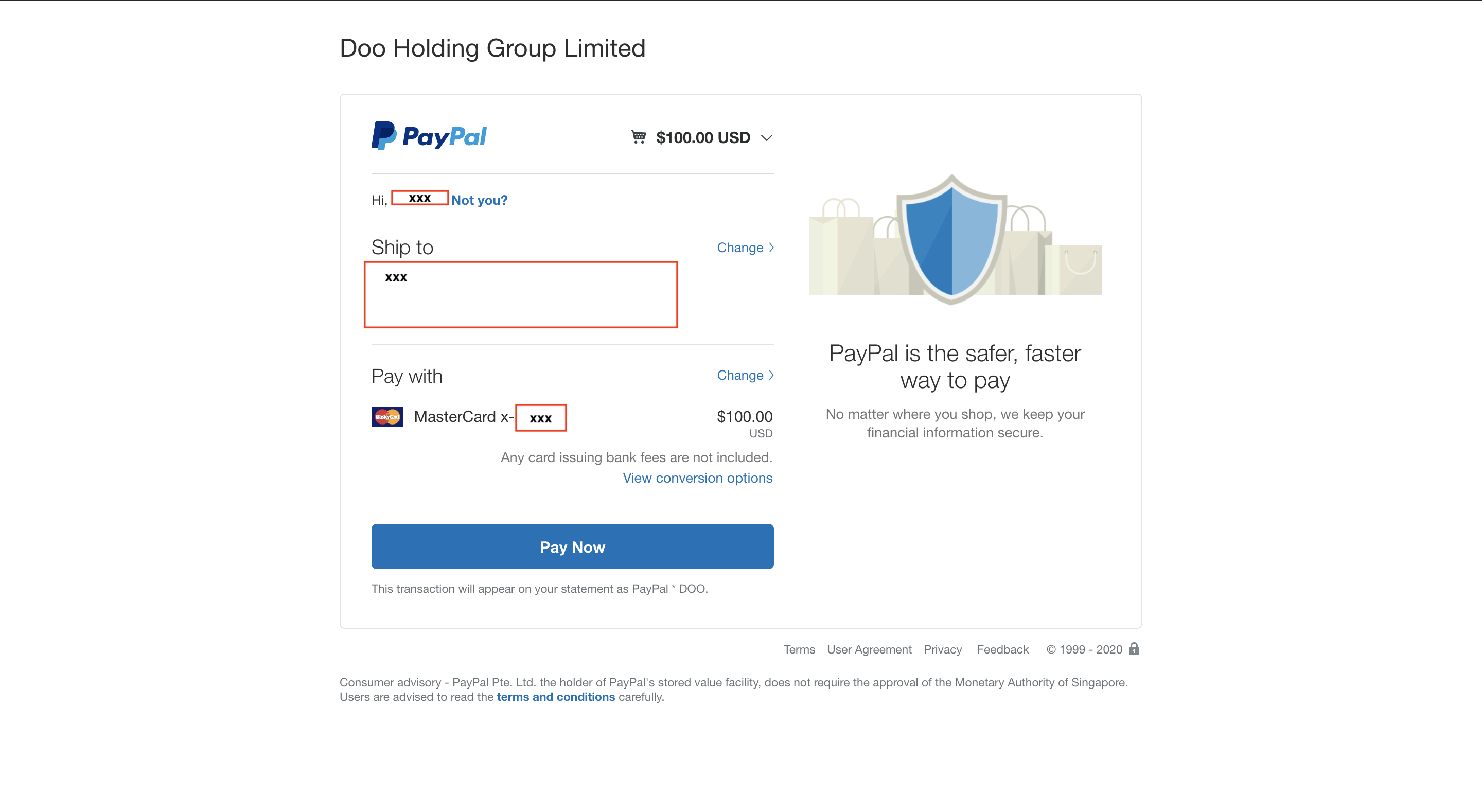Click the shipping address box
Image resolution: width=1482 pixels, height=812 pixels.
click(521, 295)
